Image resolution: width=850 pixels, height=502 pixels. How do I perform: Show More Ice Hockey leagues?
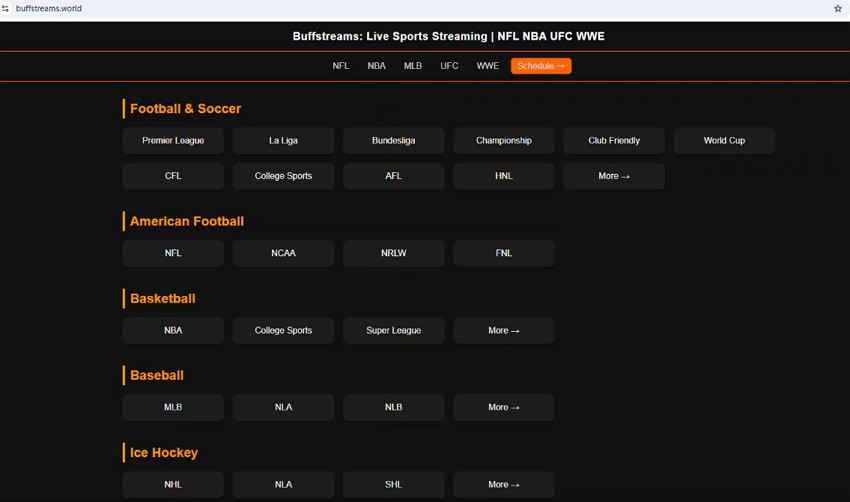coord(504,485)
